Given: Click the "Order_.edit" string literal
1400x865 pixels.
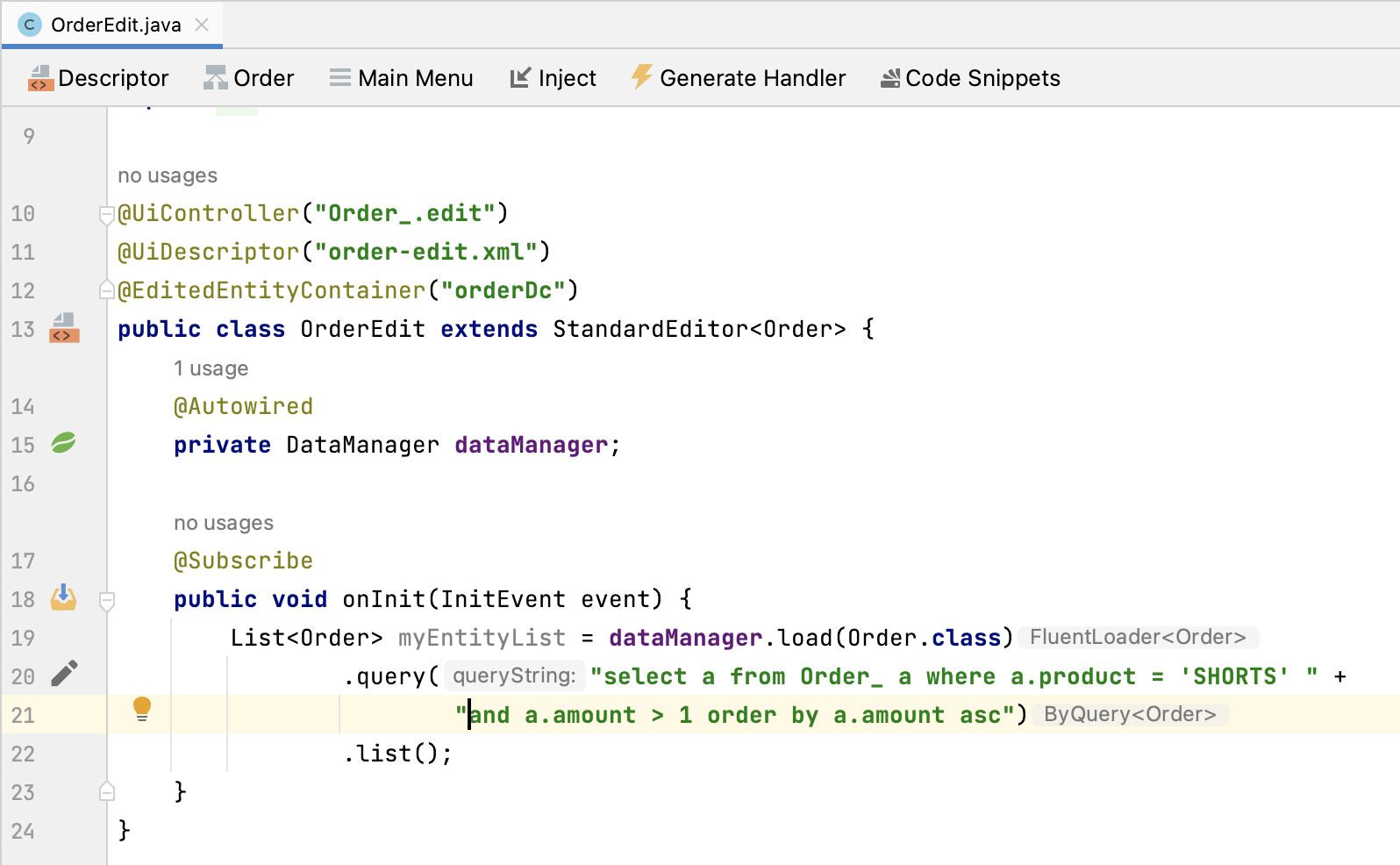Looking at the screenshot, I should coord(404,213).
